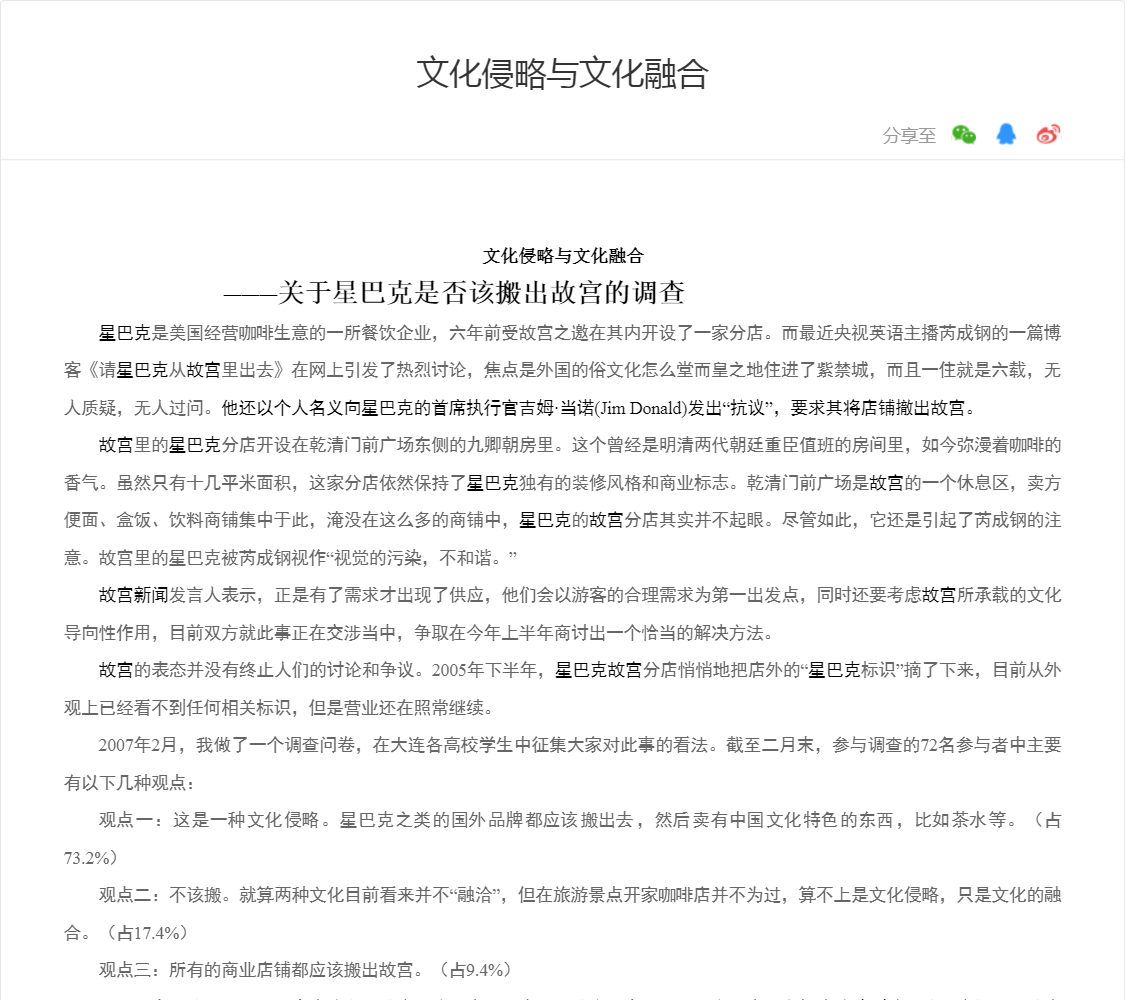
Task: Click the percentage text （占17.4%）
Action: click(146, 933)
